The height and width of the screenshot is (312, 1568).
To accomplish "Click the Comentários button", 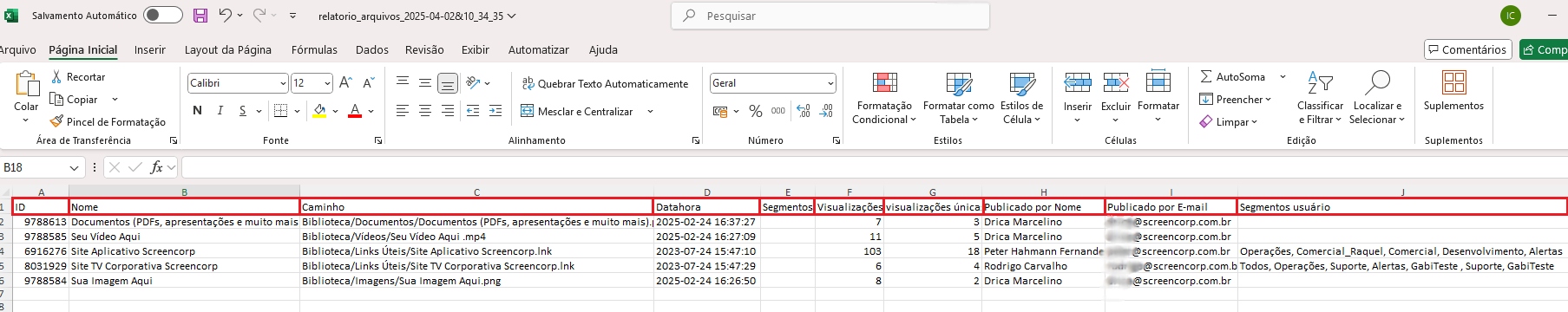I will (x=1467, y=50).
